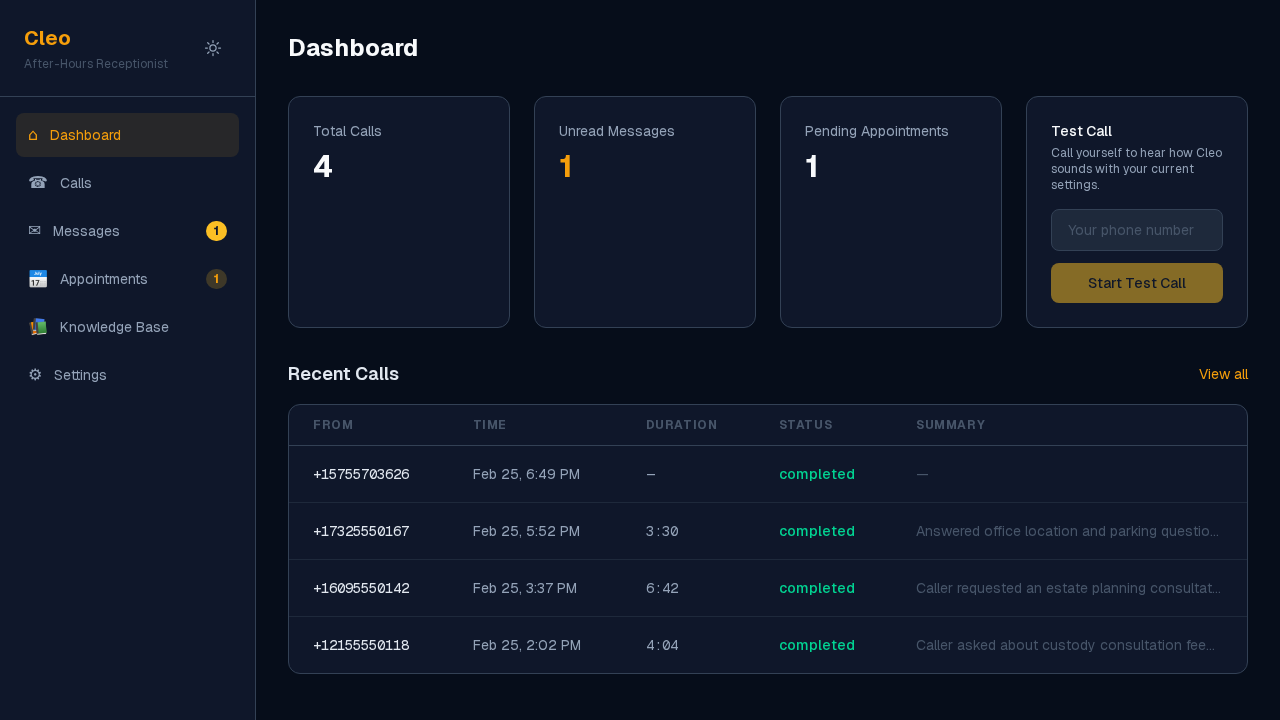This screenshot has height=720, width=1280.
Task: Click the phone icon next to Calls
Action: [x=37, y=183]
